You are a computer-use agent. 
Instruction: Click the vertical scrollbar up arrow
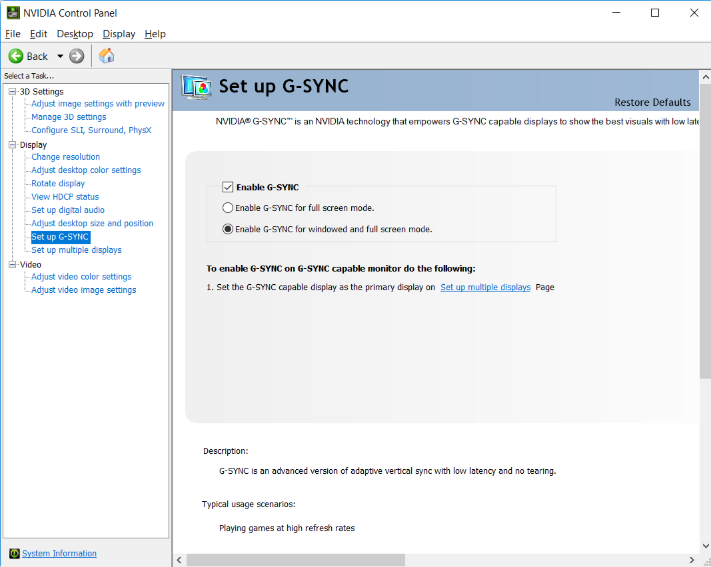click(706, 77)
